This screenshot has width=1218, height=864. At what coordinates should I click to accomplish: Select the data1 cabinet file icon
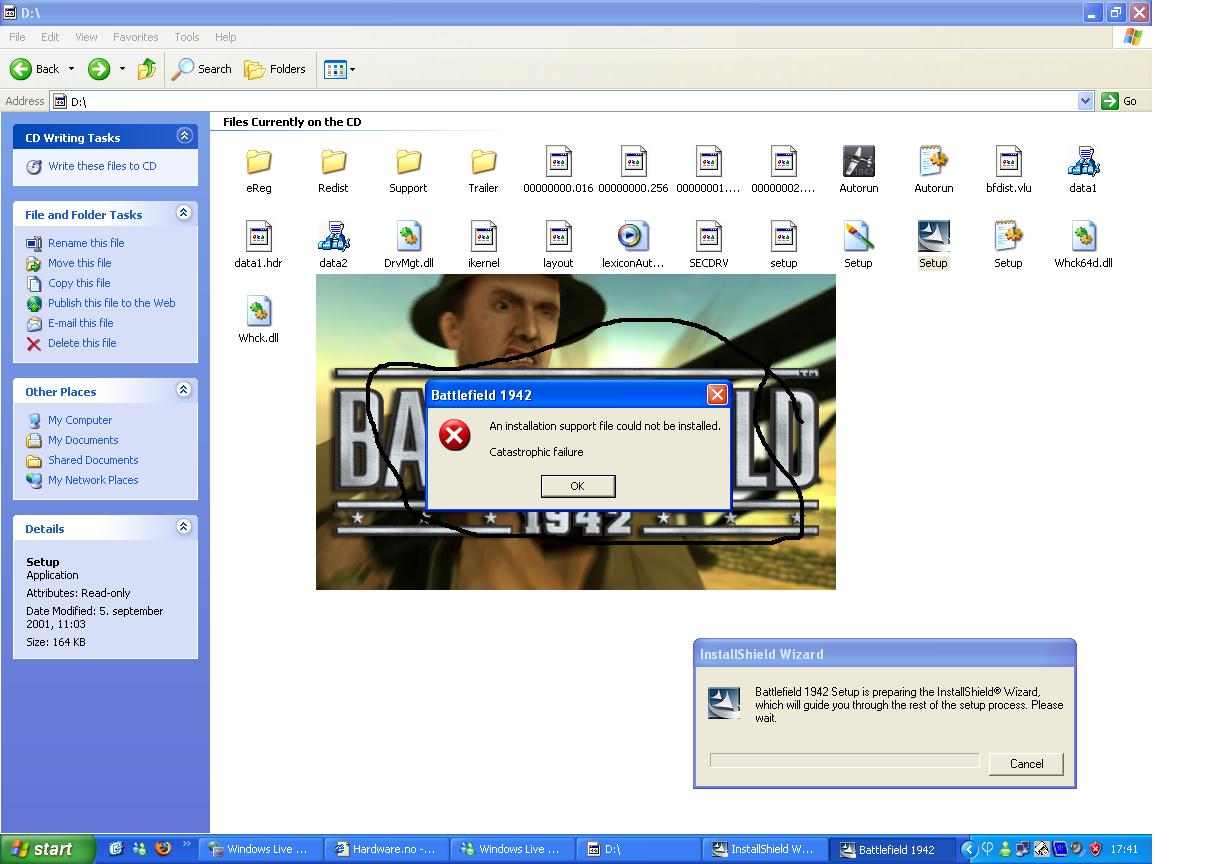tap(1083, 161)
